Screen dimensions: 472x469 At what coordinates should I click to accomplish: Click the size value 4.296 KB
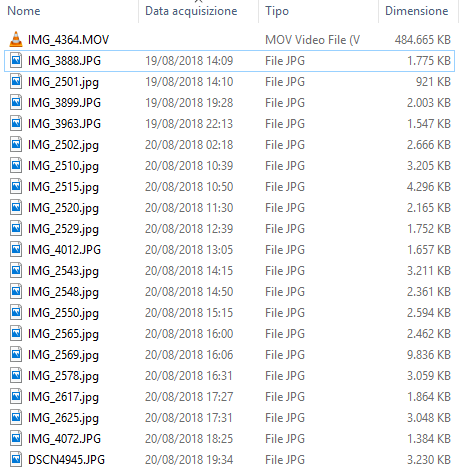429,187
